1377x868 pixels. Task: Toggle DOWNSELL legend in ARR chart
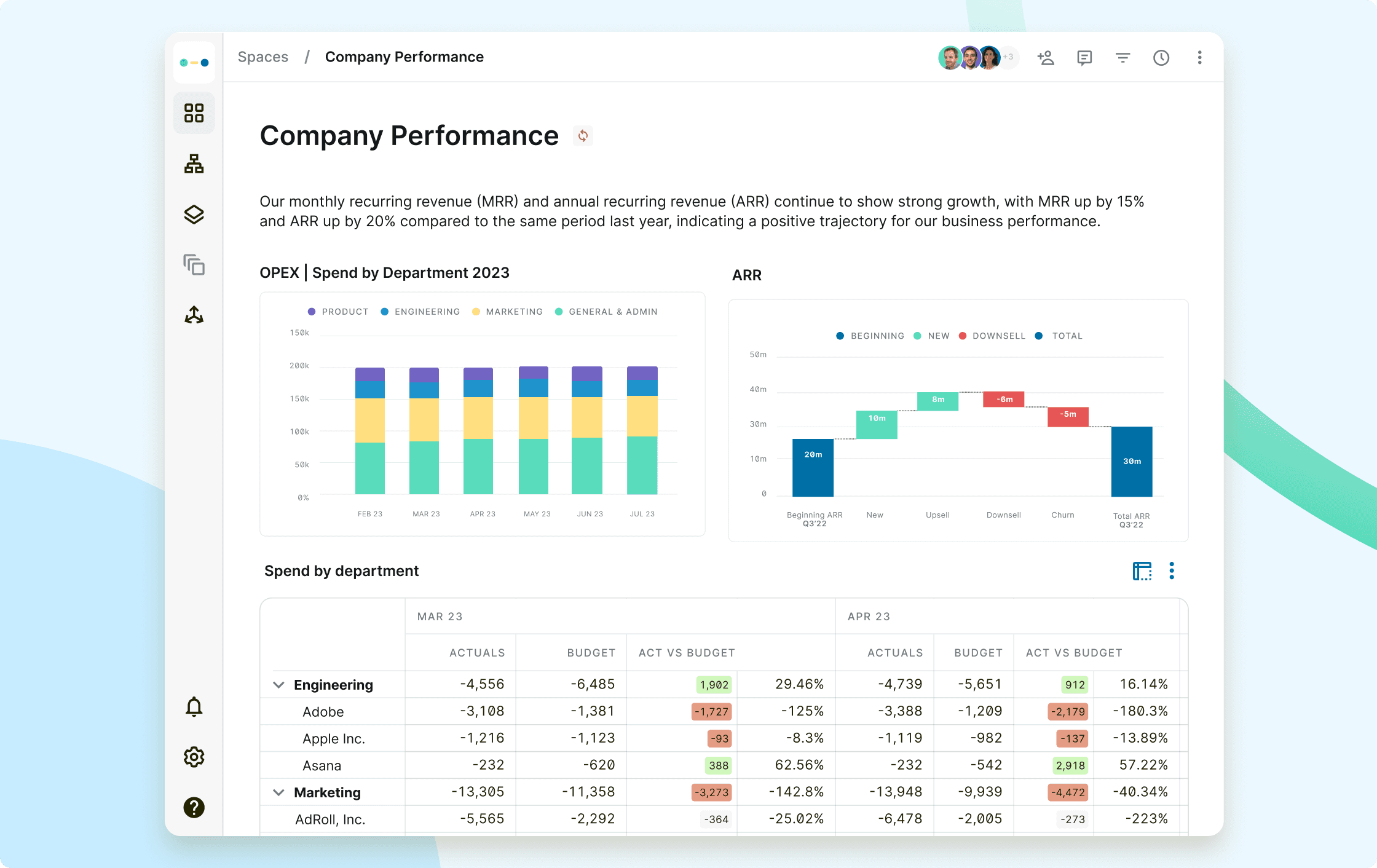coord(992,336)
